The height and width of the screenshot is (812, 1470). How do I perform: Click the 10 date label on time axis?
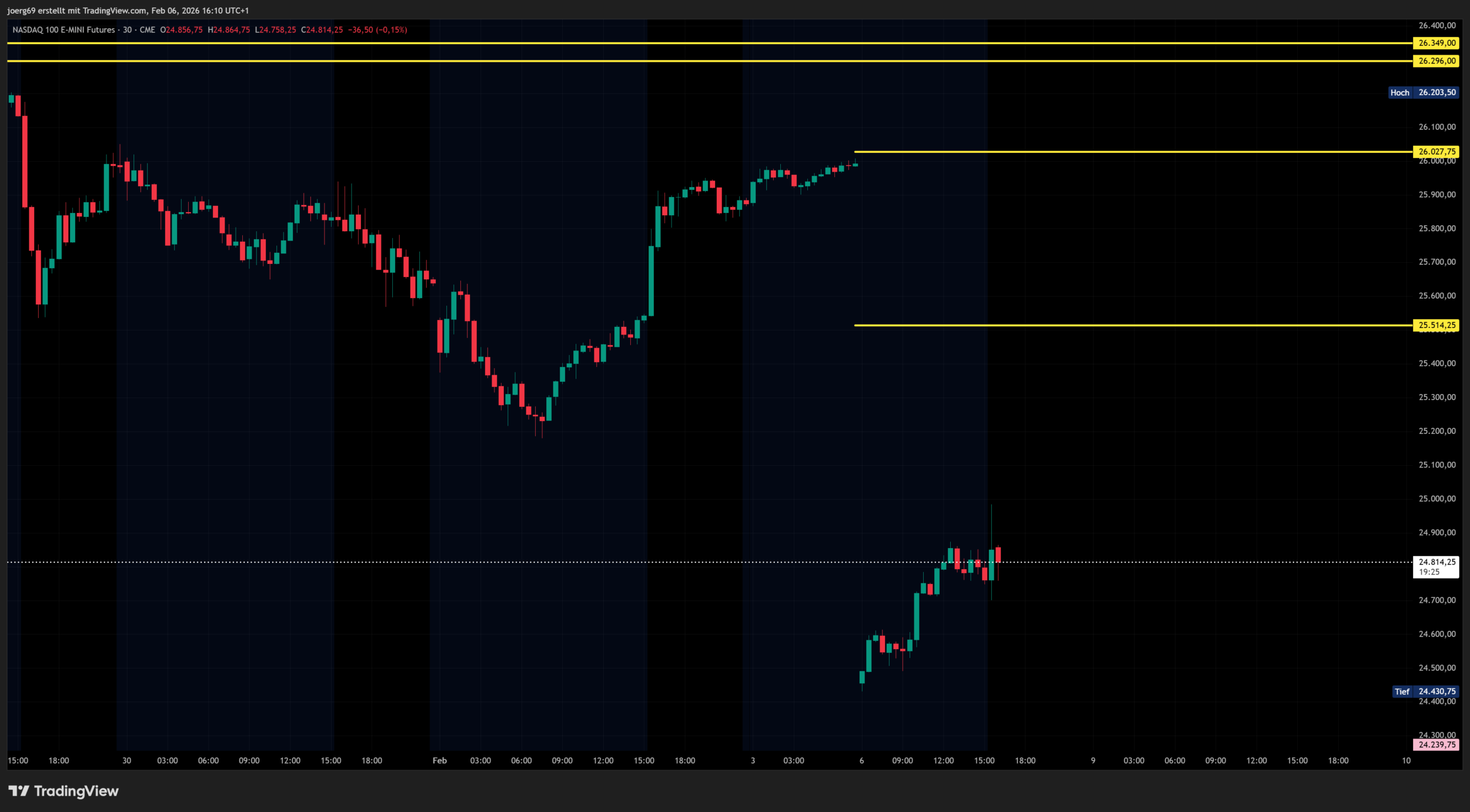[x=1406, y=761]
